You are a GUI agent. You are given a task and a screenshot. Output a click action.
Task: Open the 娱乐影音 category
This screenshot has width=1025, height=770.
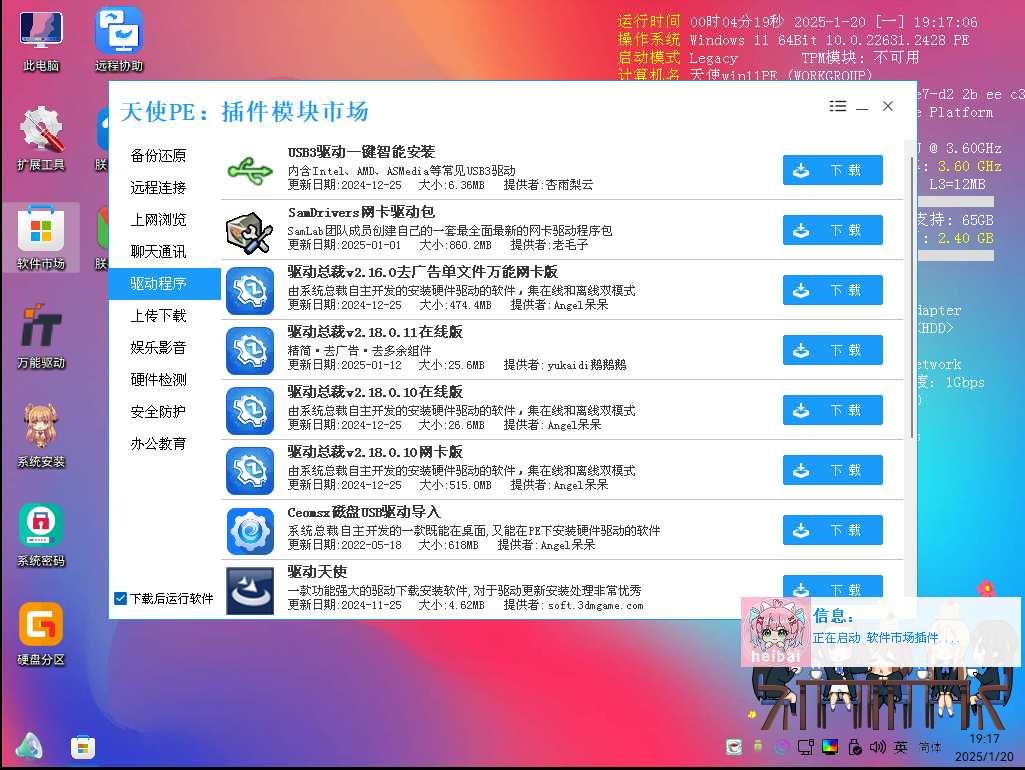158,348
